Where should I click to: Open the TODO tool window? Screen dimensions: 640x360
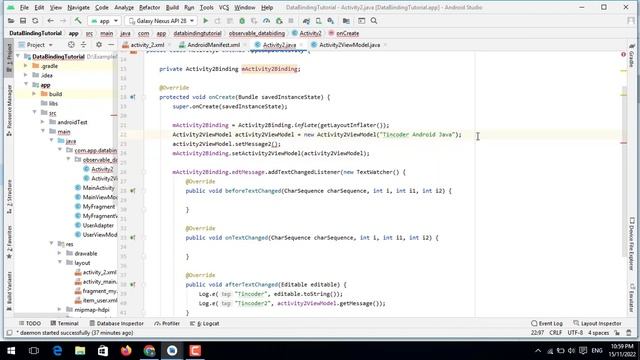[30, 323]
